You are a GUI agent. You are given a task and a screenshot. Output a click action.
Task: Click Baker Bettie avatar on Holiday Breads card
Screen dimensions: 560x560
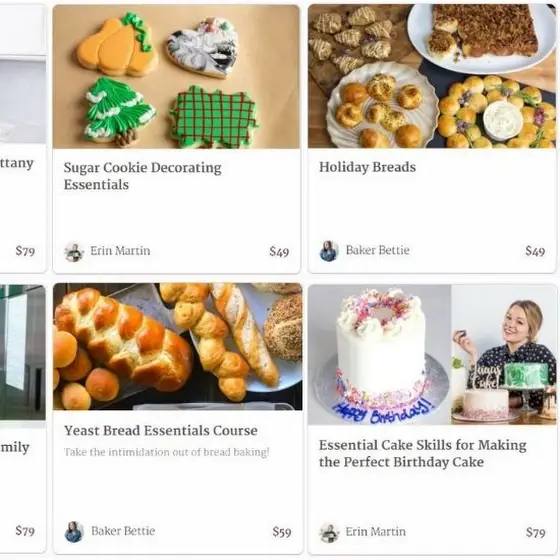pos(329,251)
